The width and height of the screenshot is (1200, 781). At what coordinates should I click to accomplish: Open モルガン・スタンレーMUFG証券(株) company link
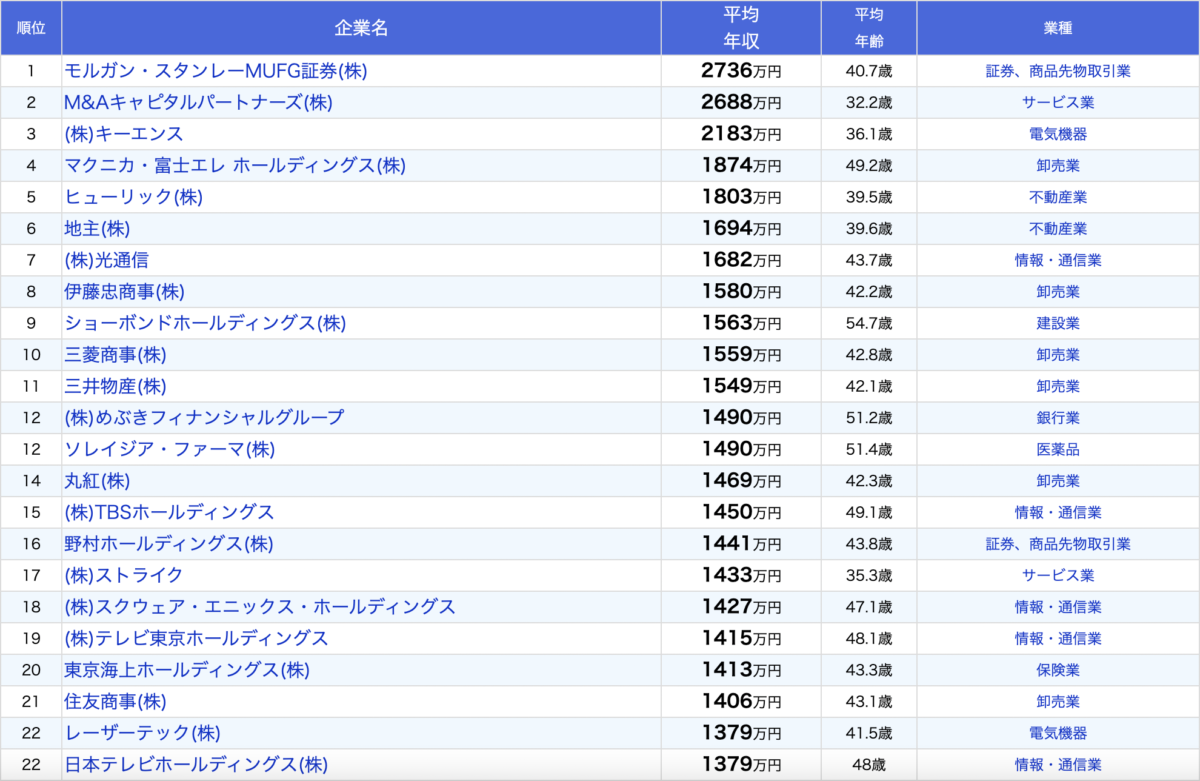(218, 71)
